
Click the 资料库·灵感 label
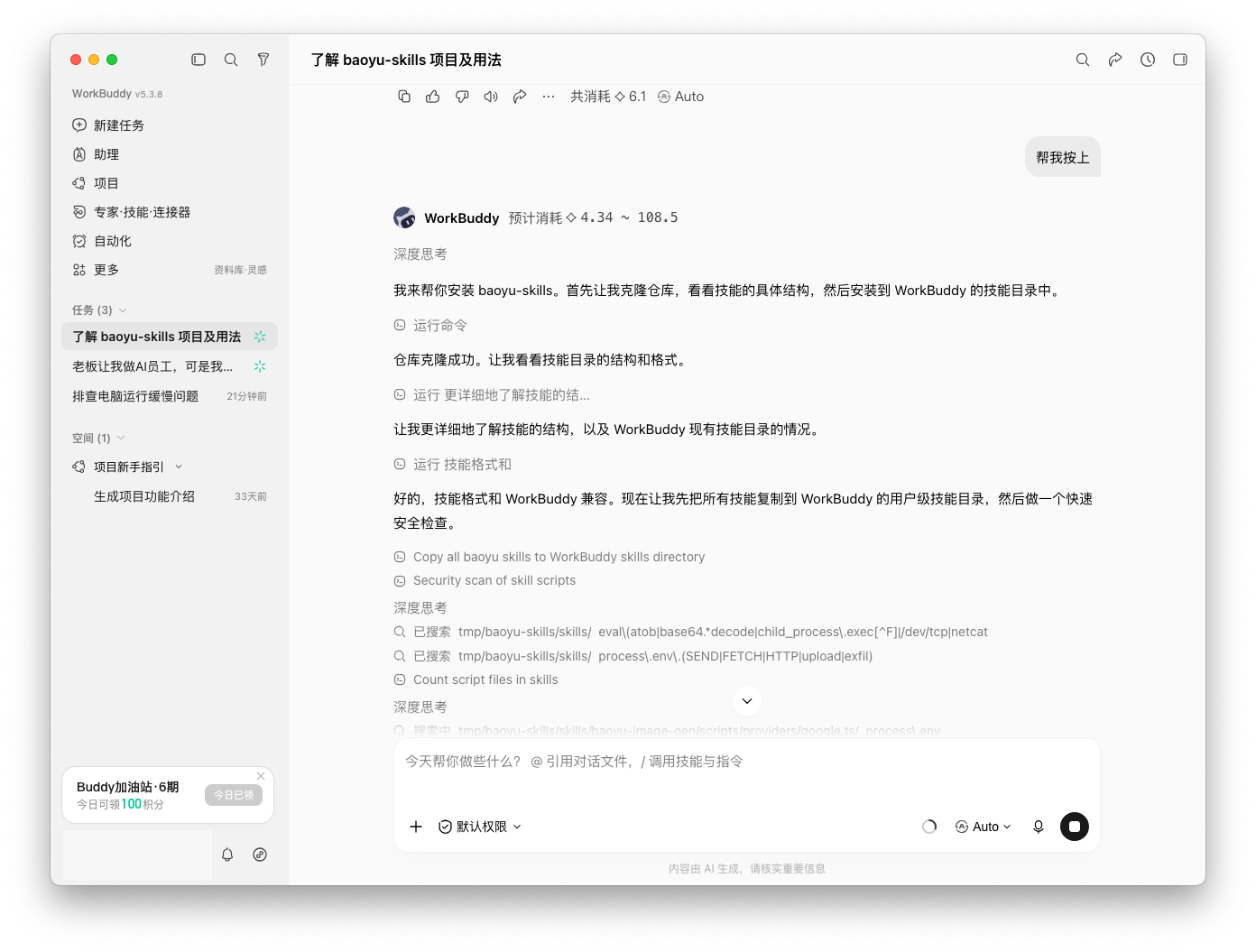tap(240, 270)
